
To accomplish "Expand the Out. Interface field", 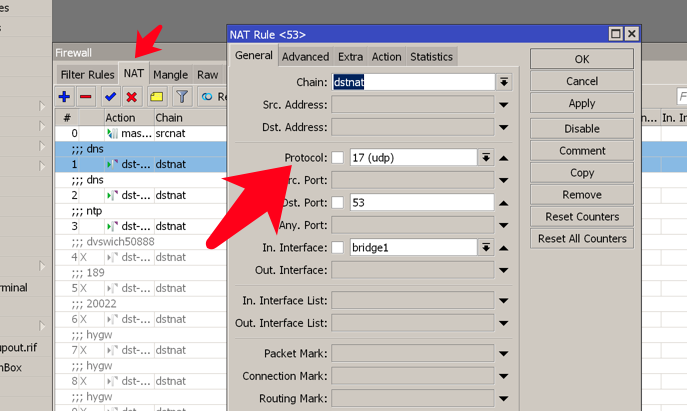I will coord(504,270).
